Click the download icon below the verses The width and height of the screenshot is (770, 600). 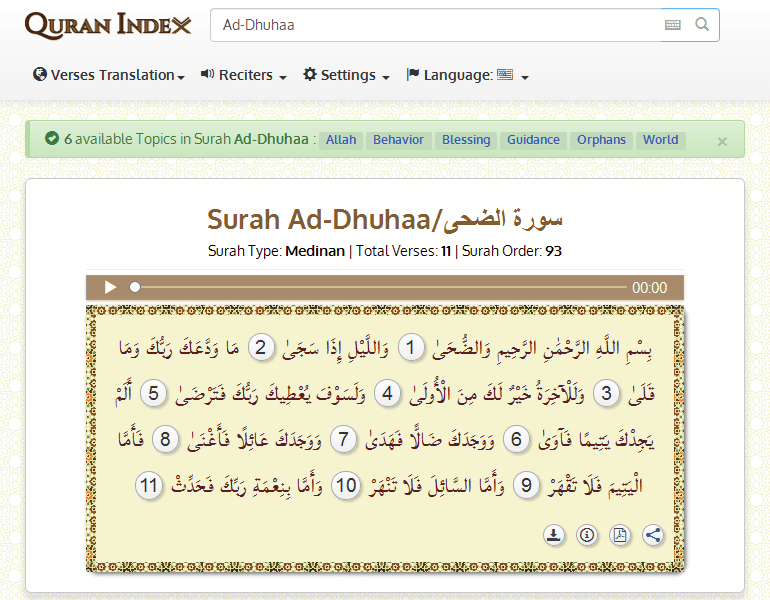pos(554,535)
